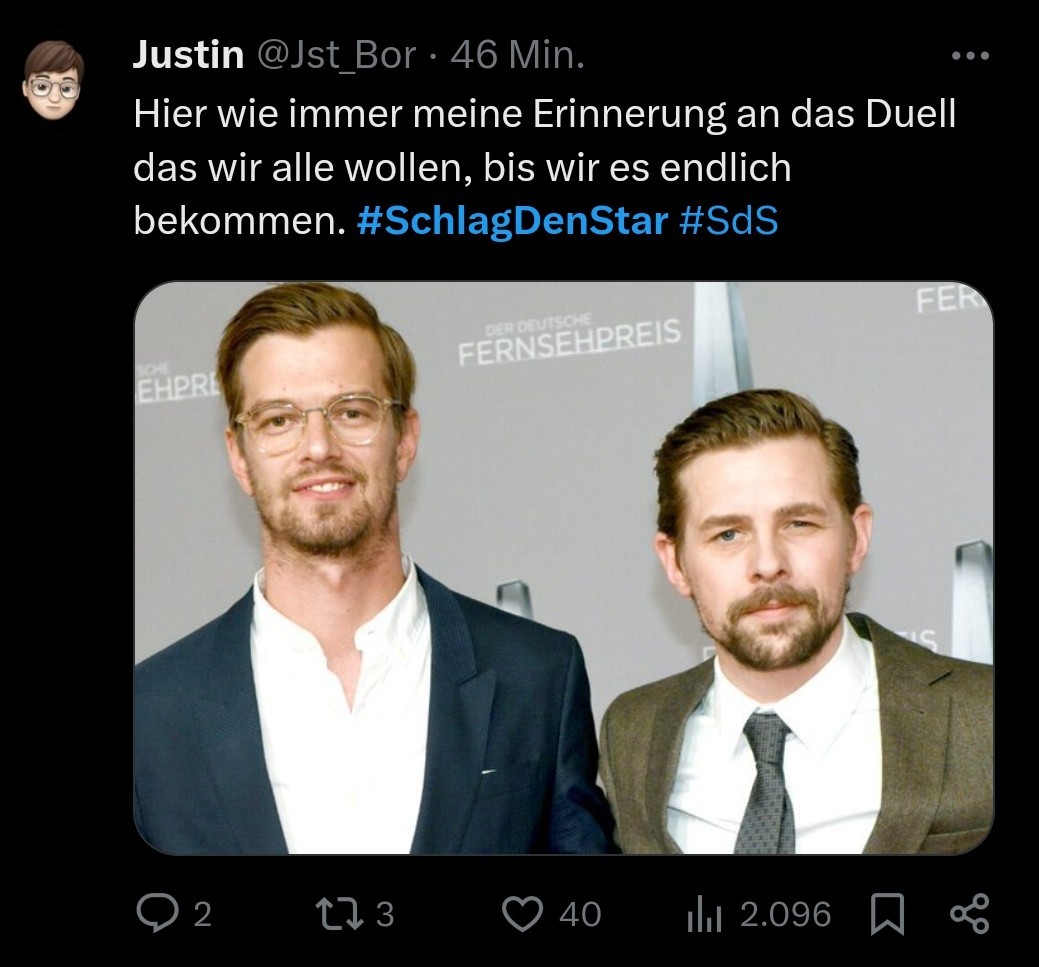The height and width of the screenshot is (967, 1039).
Task: Click the view count showing 2.096
Action: pyautogui.click(x=785, y=915)
